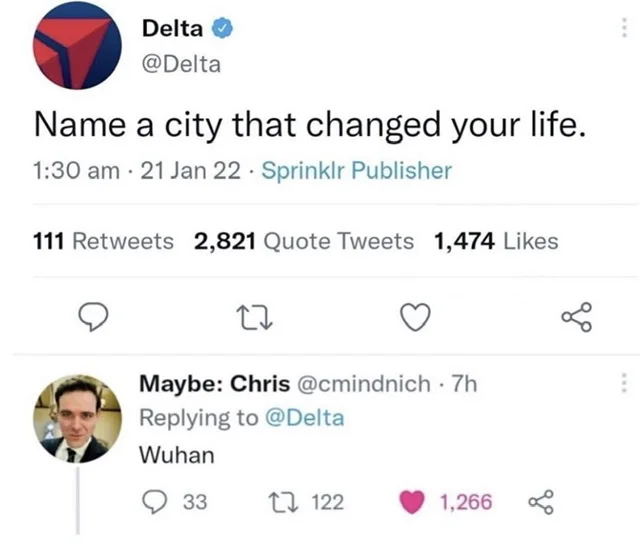
Task: Click the @Delta mention in Replying to
Action: (303, 418)
